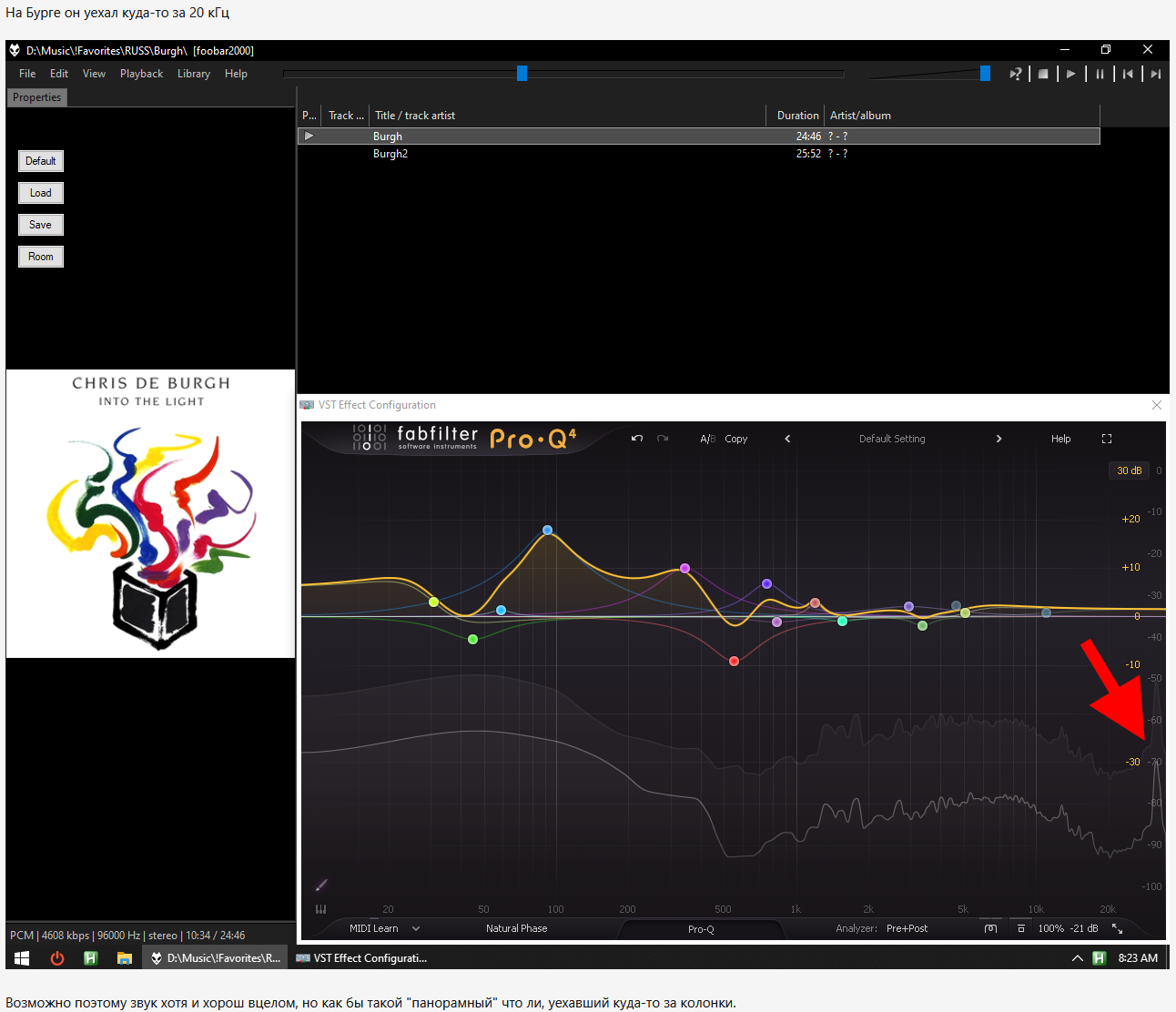
Task: Go to the previous Pro-Q preset
Action: tap(787, 439)
